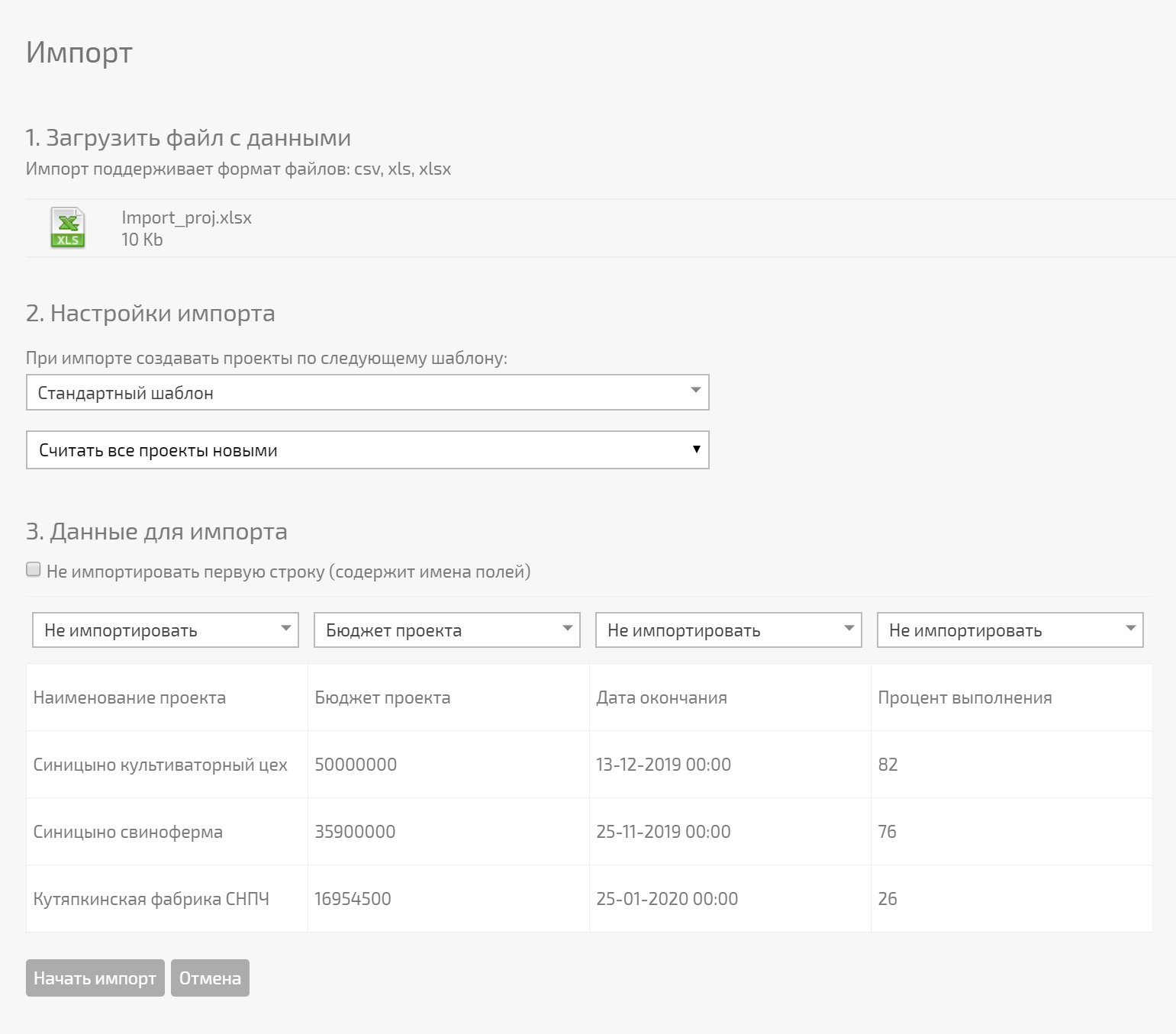Image resolution: width=1176 pixels, height=1034 pixels.
Task: Open 'Считать все проекты новыми' dropdown
Action: tap(368, 450)
